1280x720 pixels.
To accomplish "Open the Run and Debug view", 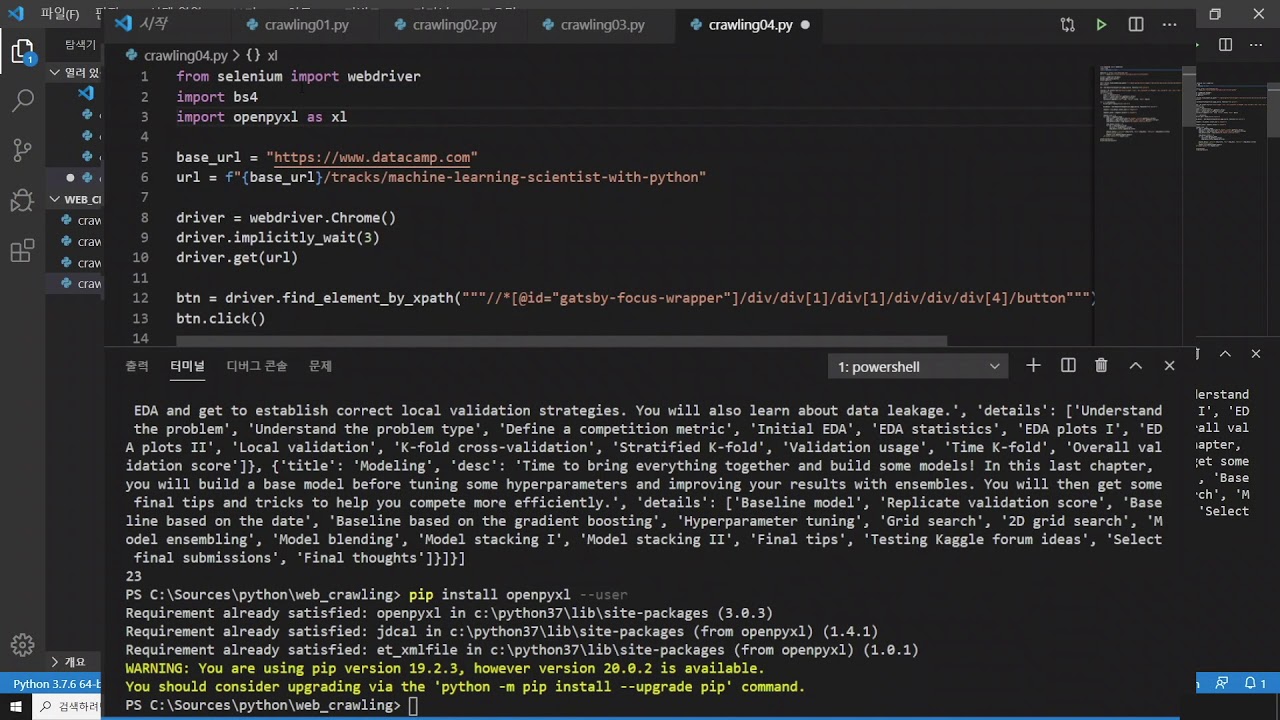I will (22, 201).
